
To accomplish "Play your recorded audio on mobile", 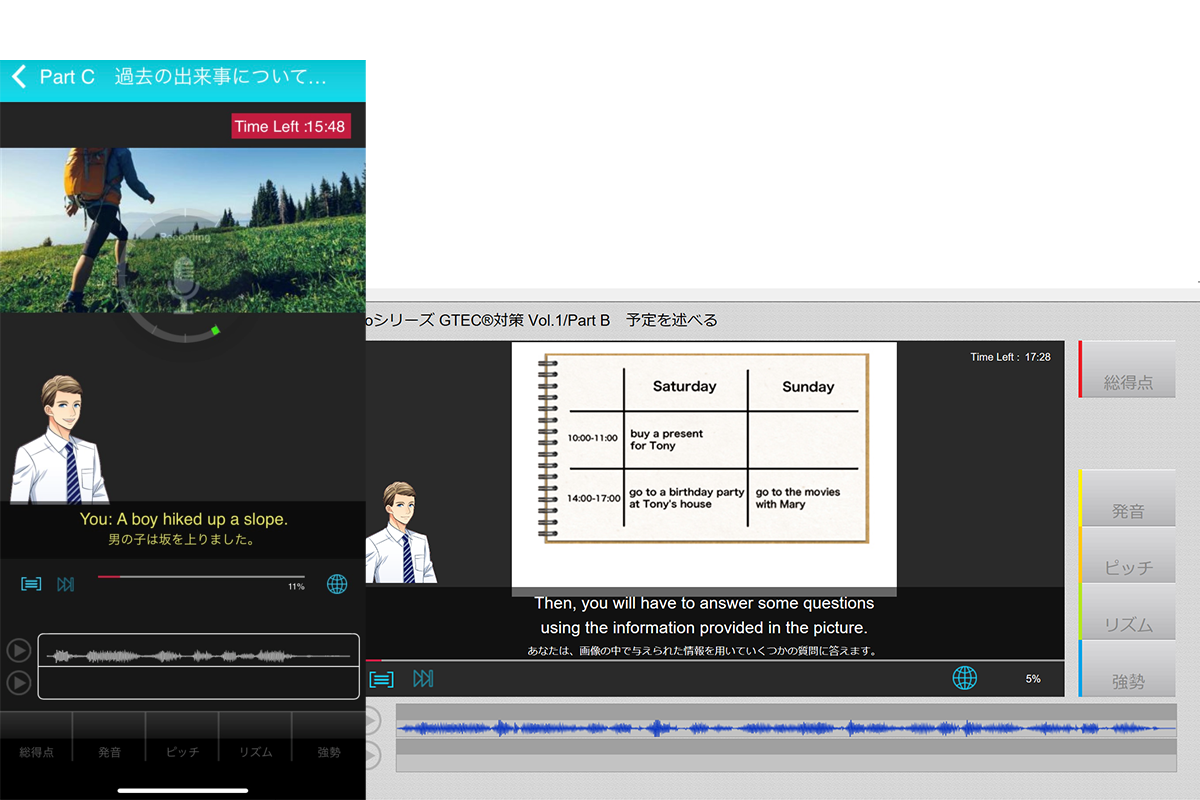I will [18, 683].
